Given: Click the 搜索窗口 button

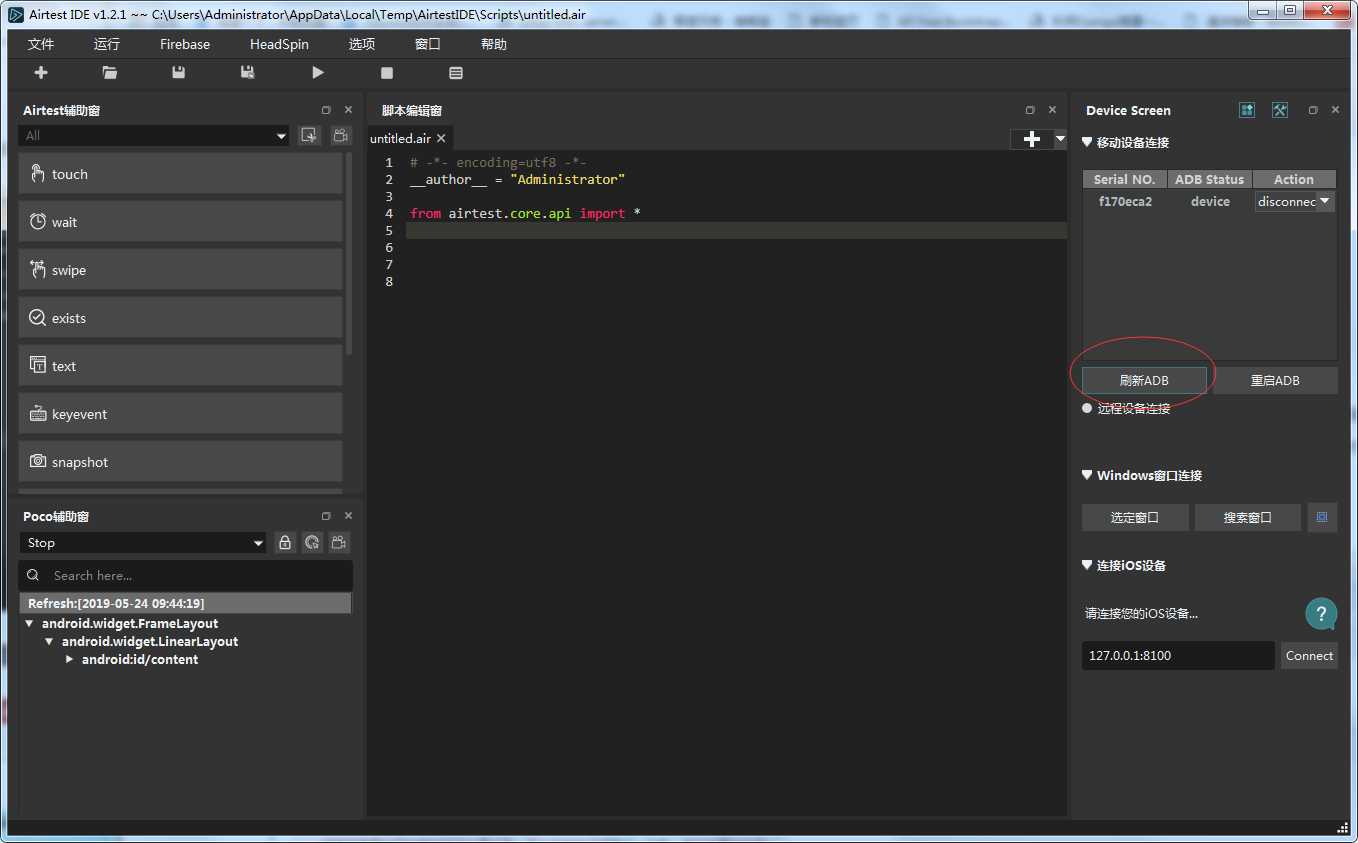Looking at the screenshot, I should pos(1248,517).
